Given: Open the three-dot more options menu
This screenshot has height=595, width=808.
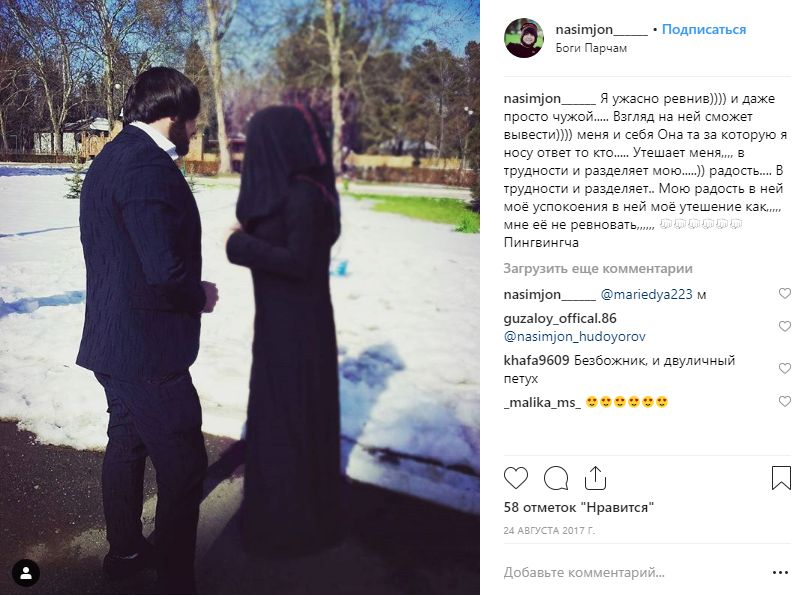Looking at the screenshot, I should tap(780, 572).
